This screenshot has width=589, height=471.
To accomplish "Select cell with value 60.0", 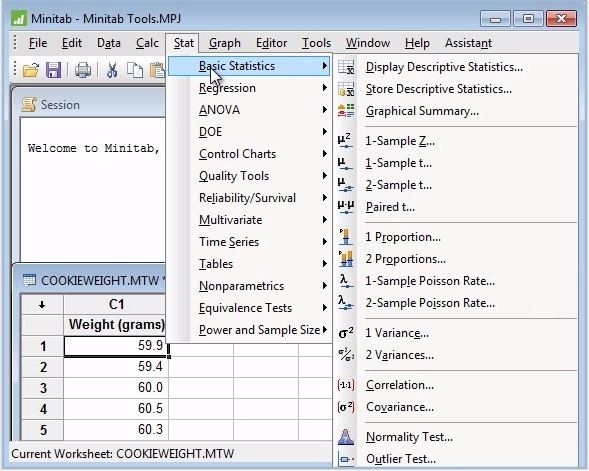I will tap(116, 388).
